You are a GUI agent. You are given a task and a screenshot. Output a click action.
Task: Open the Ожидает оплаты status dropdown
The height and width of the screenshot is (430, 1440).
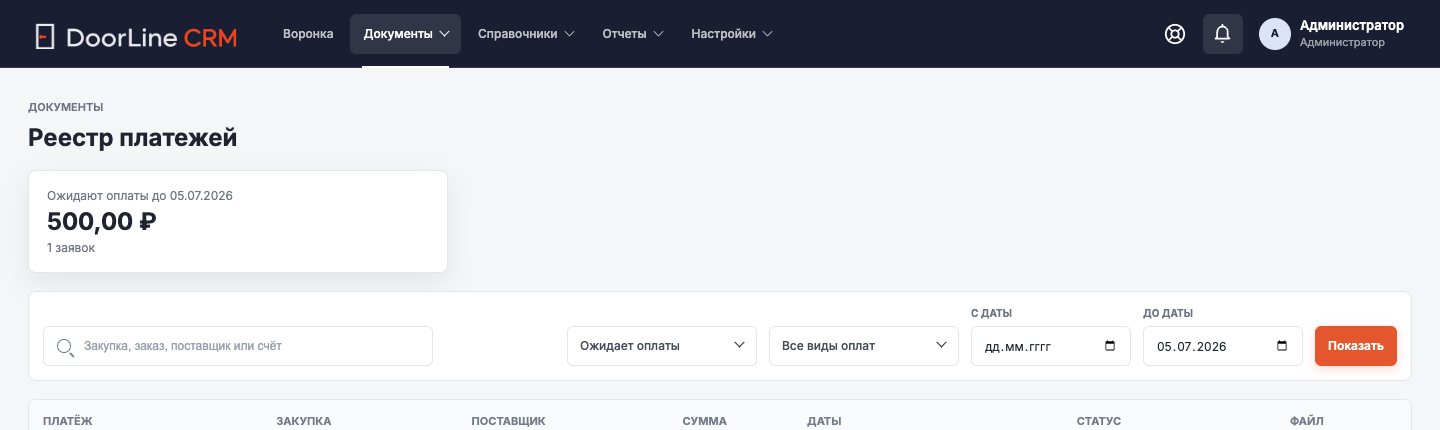[662, 346]
